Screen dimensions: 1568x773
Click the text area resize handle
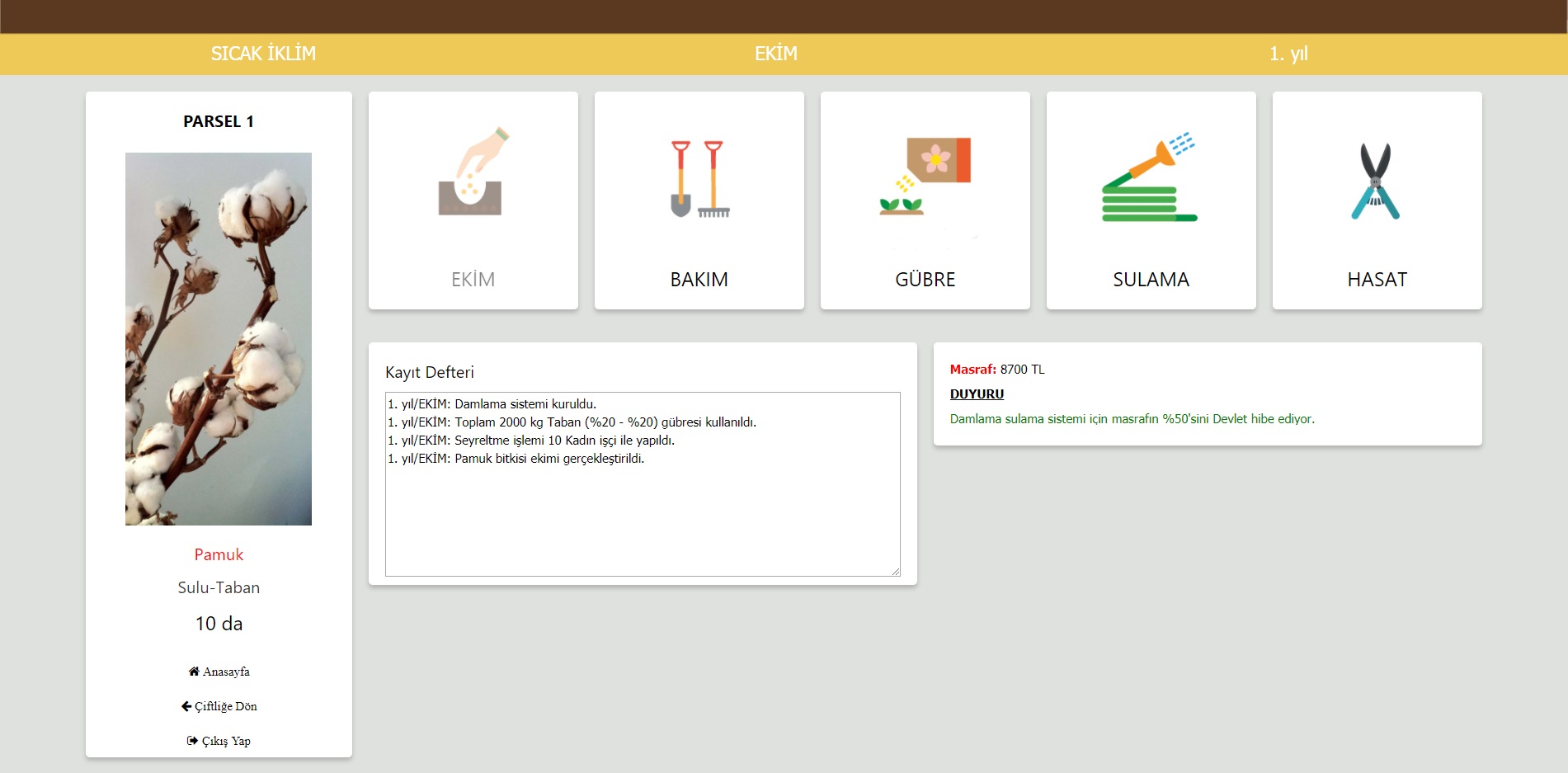[x=895, y=571]
